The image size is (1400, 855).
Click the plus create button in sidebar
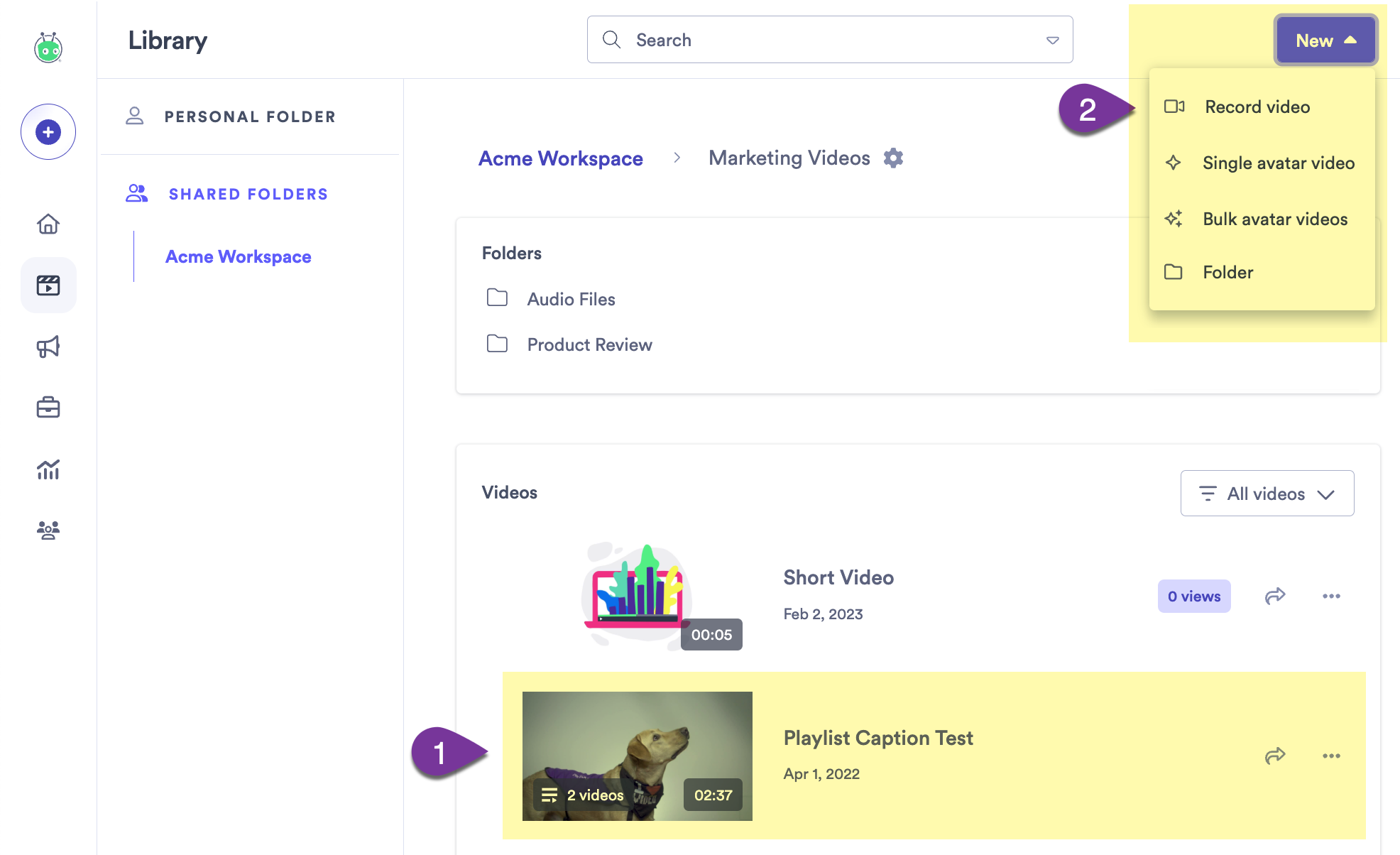[x=48, y=132]
